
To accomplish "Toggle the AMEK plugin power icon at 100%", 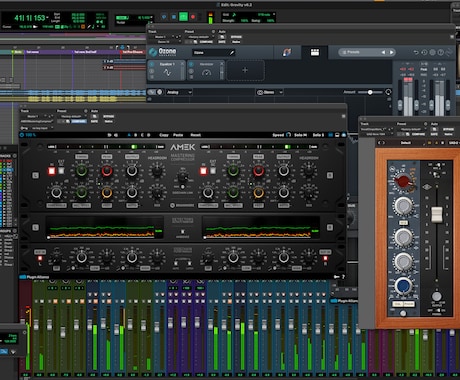I will (x=22, y=135).
